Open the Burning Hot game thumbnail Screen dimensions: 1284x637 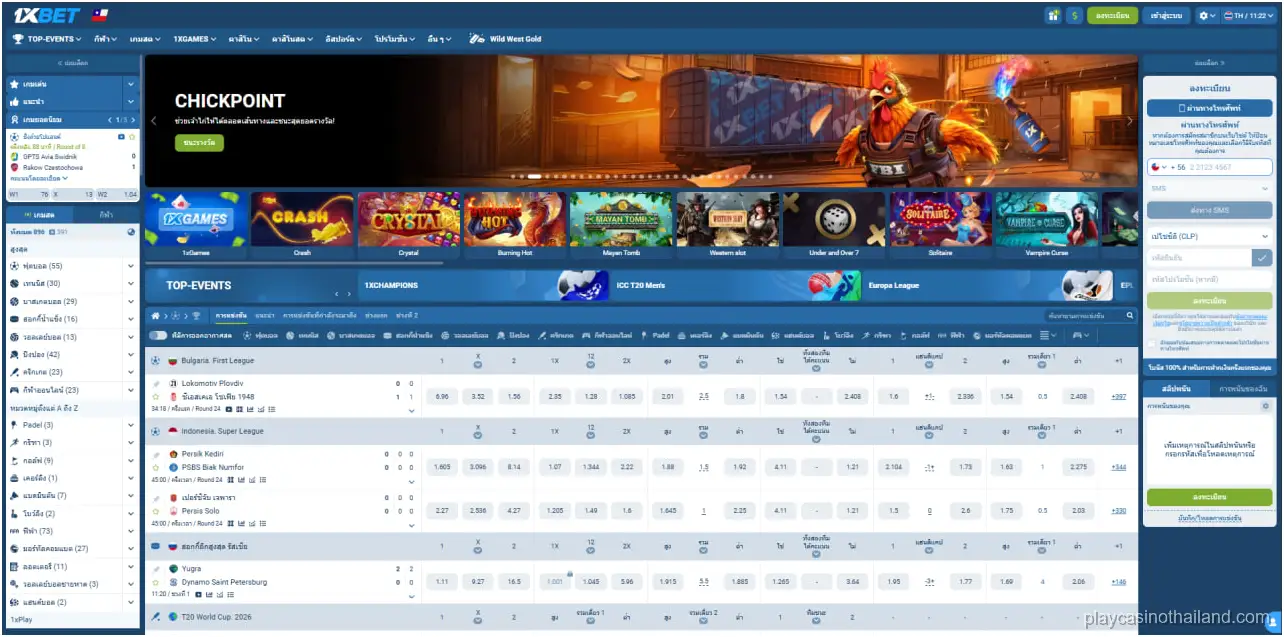[x=514, y=225]
